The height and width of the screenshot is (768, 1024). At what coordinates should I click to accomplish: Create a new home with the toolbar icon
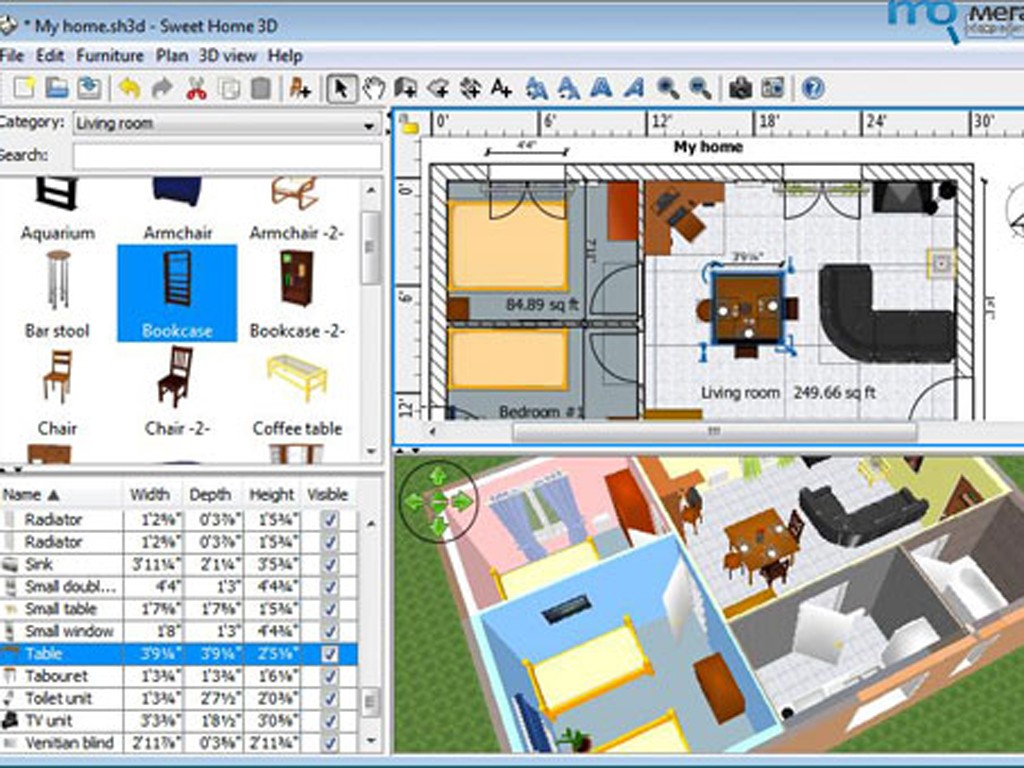[24, 88]
